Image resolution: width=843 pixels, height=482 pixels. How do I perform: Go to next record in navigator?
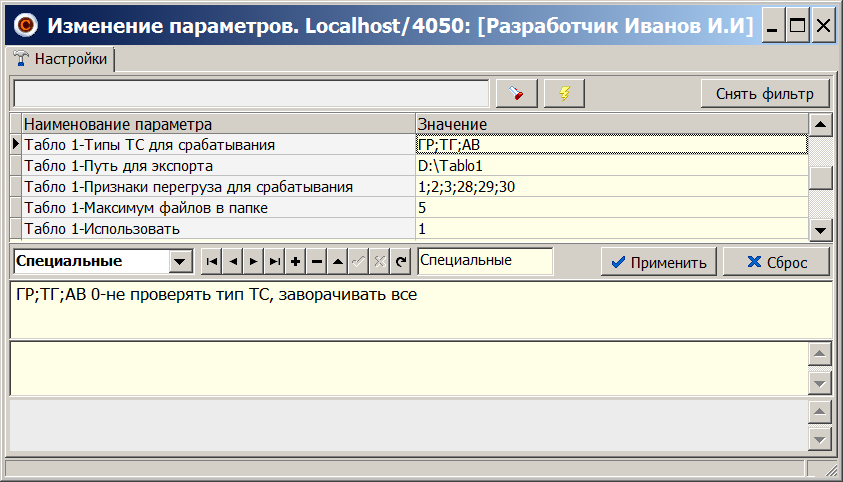[253, 262]
